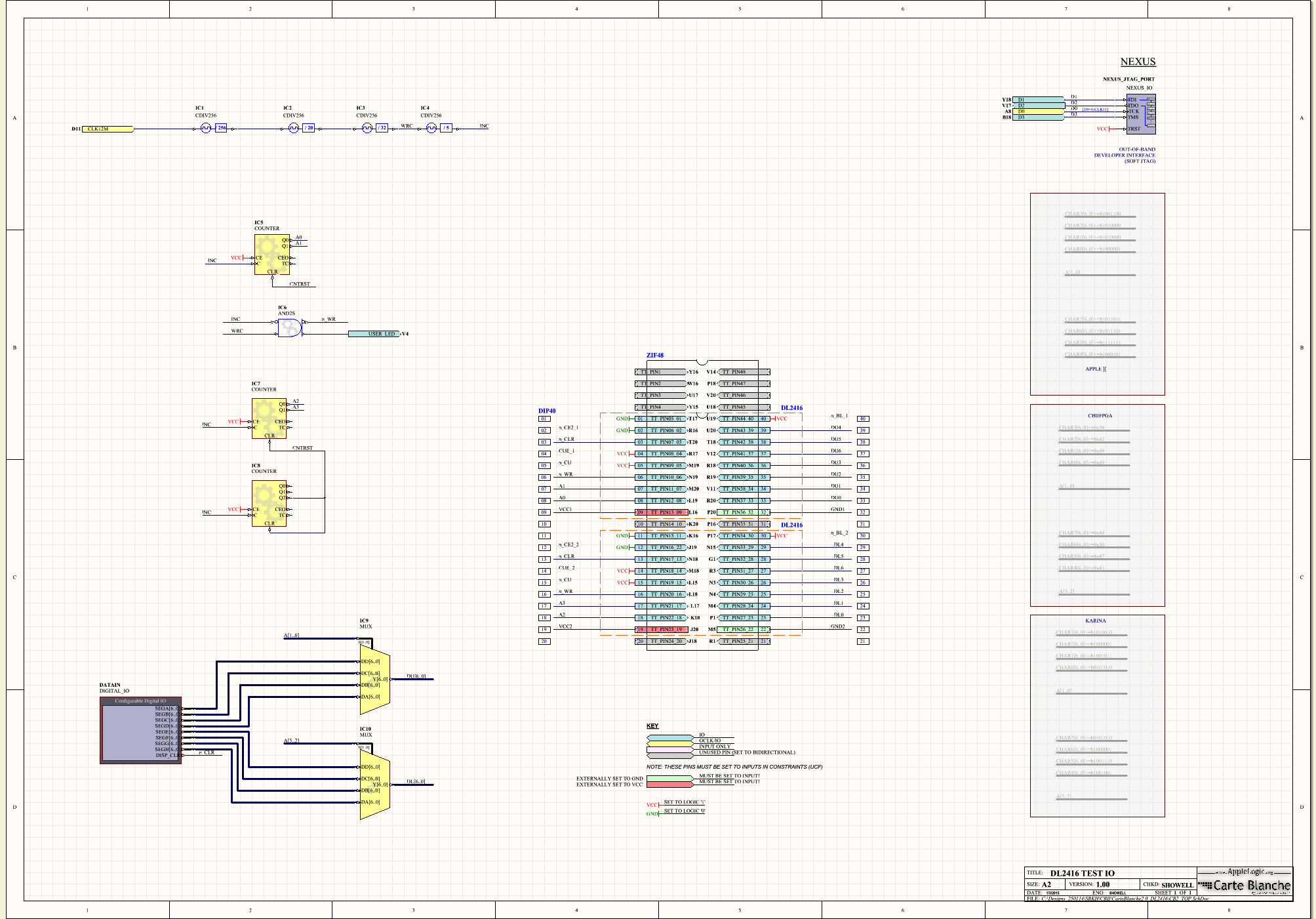The image size is (1316, 919).
Task: Click the DL[6..0] bus label at IC10 output
Action: click(x=416, y=781)
